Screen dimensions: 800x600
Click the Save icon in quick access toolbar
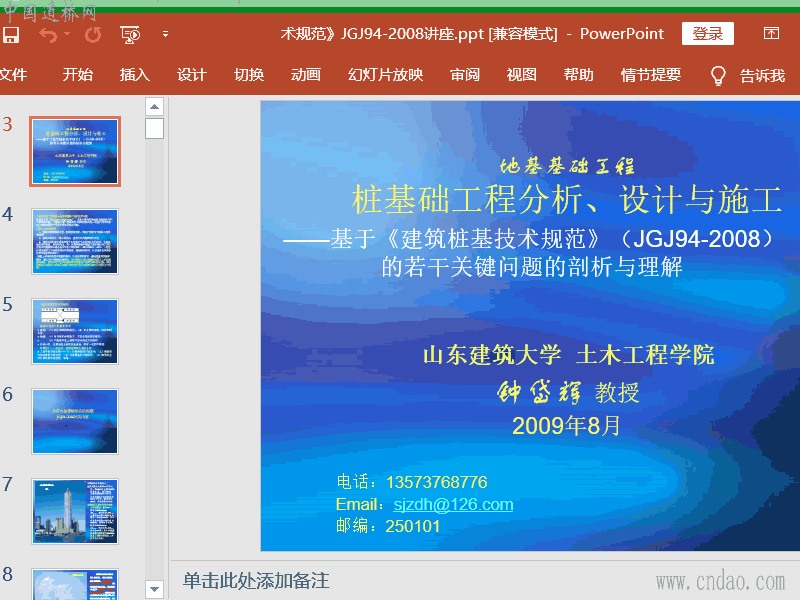coord(11,35)
